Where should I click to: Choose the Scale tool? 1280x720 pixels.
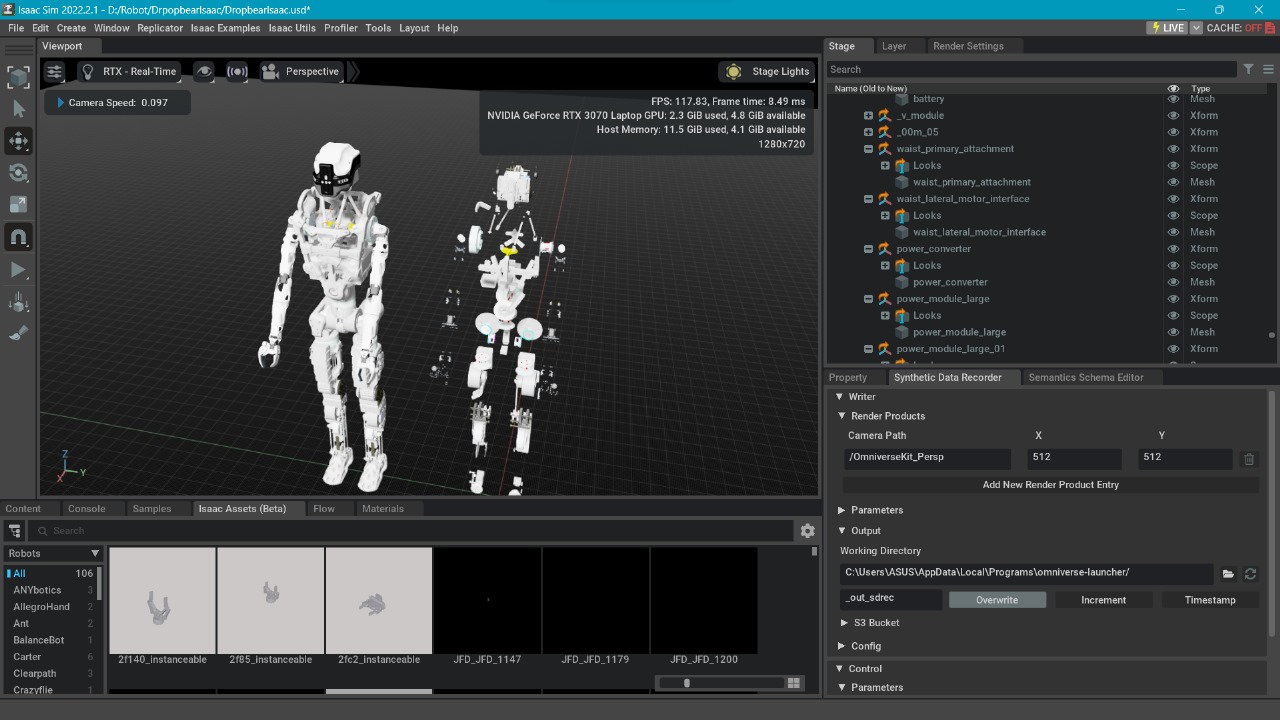(x=19, y=205)
